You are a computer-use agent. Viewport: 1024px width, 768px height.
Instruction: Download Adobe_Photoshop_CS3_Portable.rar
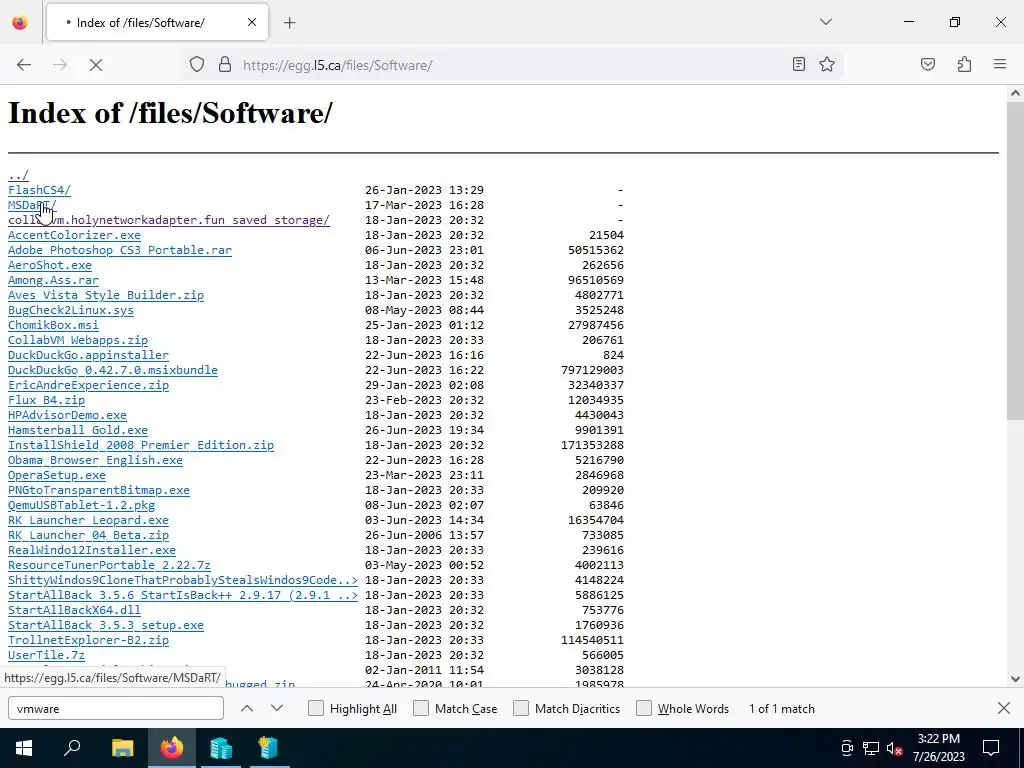click(x=120, y=250)
